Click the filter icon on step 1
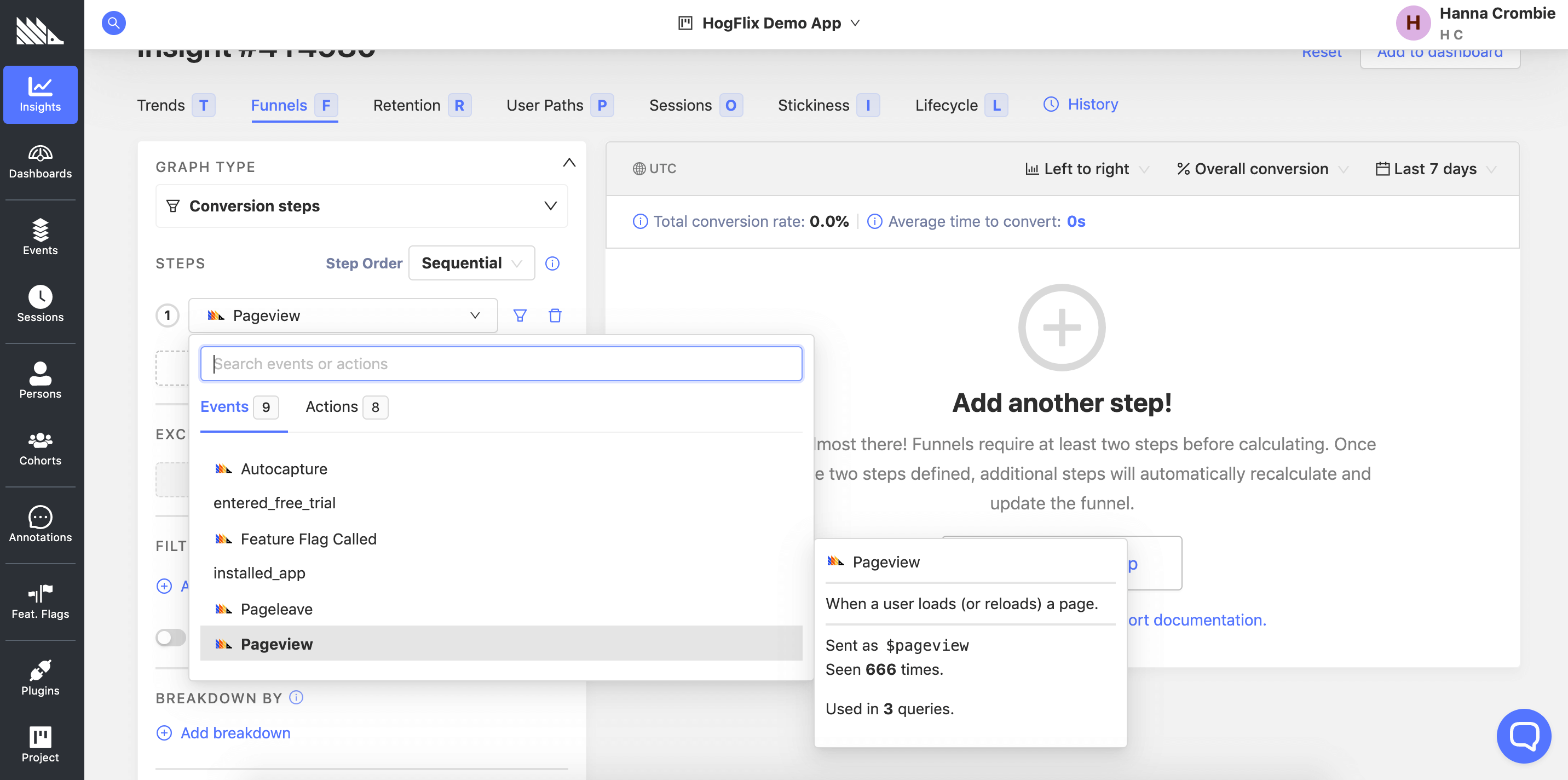The width and height of the screenshot is (1568, 780). (x=519, y=316)
